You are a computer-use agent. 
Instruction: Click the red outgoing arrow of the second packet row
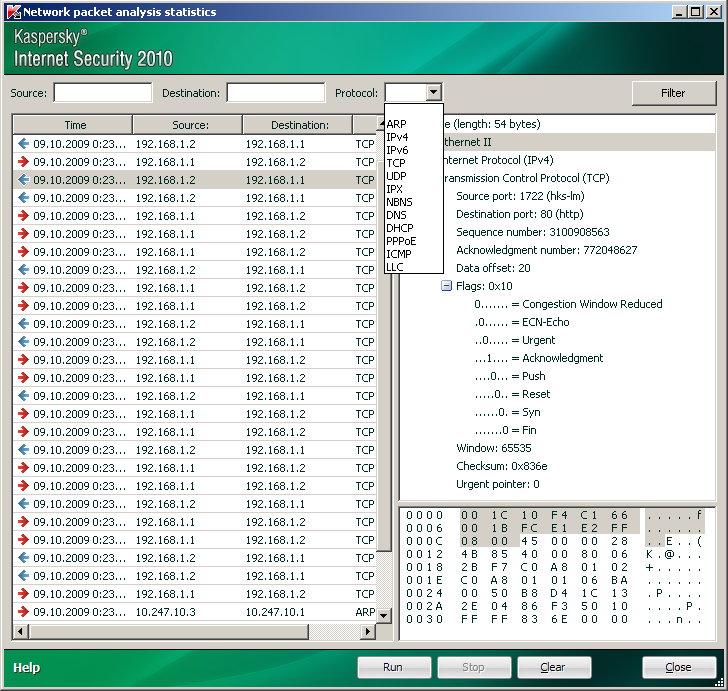click(x=23, y=162)
